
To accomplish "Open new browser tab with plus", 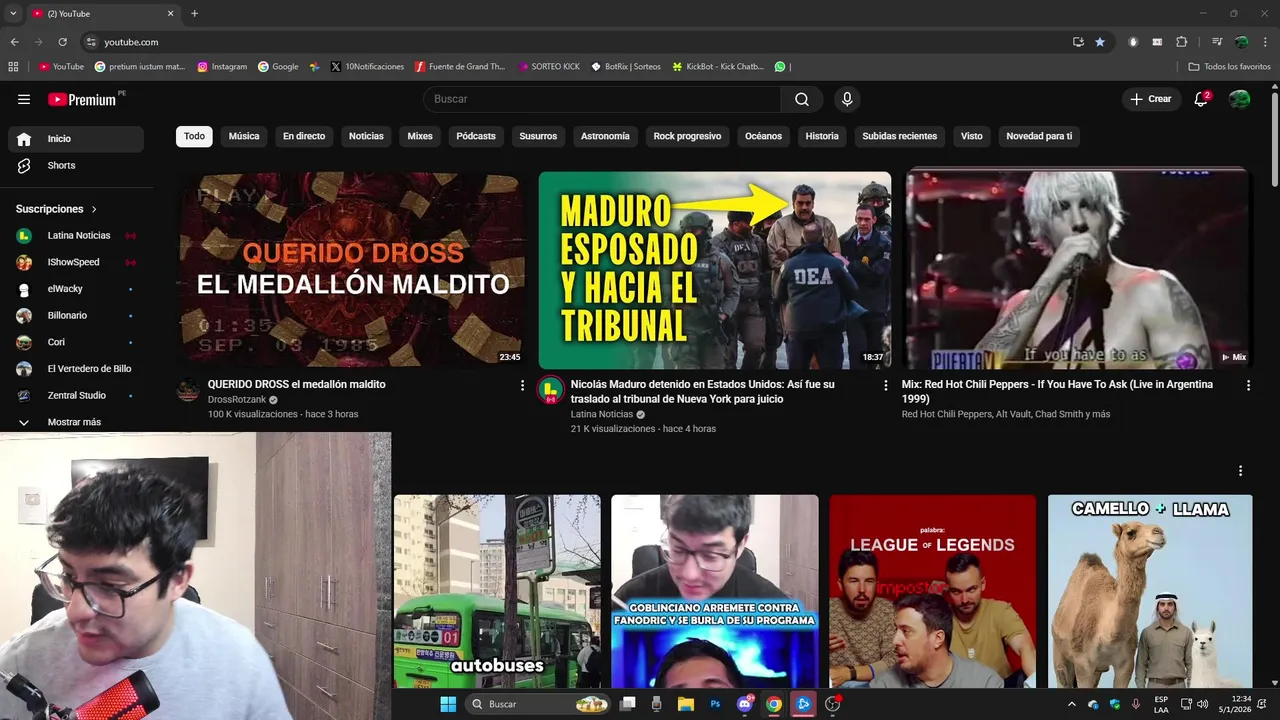I will pos(194,13).
